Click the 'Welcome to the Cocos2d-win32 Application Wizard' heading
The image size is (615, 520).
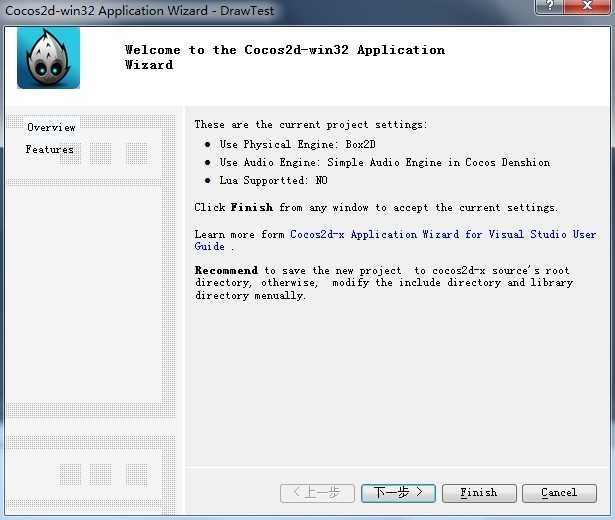pos(285,57)
